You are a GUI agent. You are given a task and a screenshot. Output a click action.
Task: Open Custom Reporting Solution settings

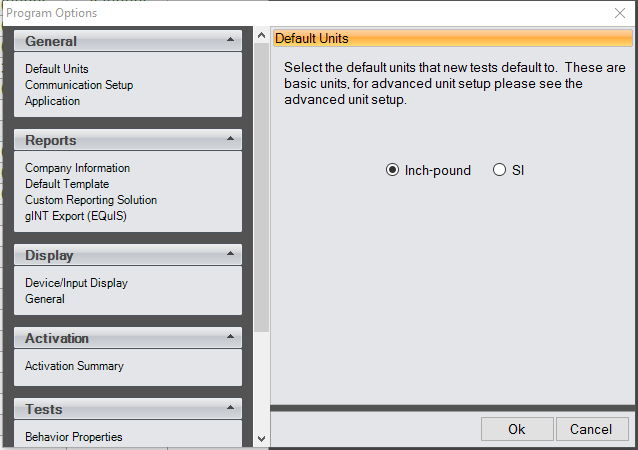(91, 200)
